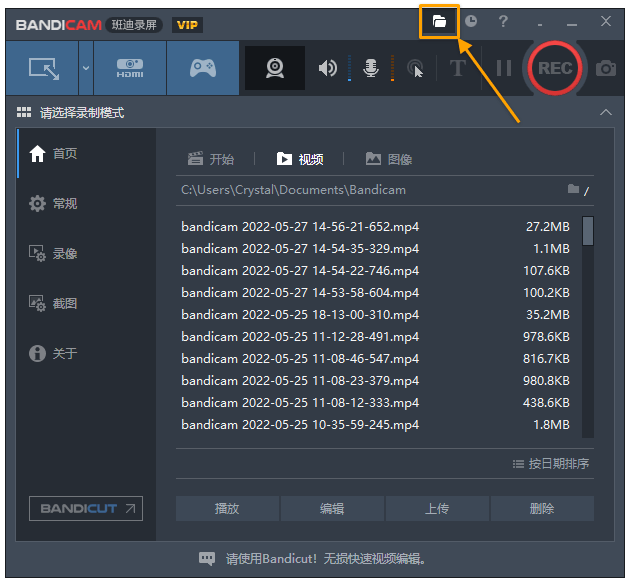This screenshot has width=630, height=582.
Task: Click the 上传 upload button
Action: tap(437, 508)
